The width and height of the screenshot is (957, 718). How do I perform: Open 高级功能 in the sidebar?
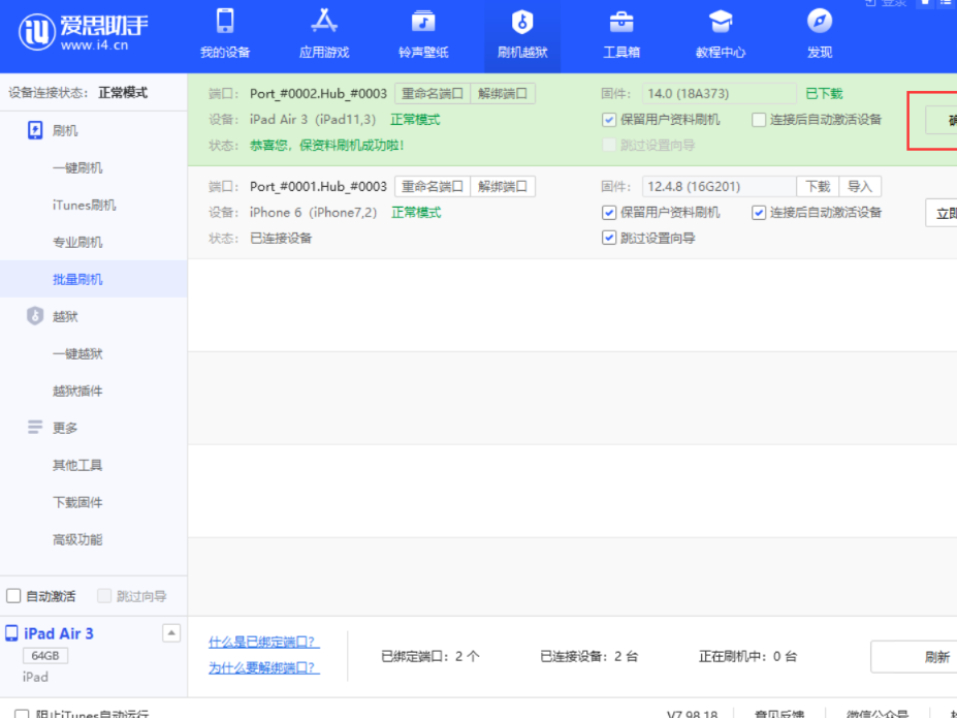point(78,540)
